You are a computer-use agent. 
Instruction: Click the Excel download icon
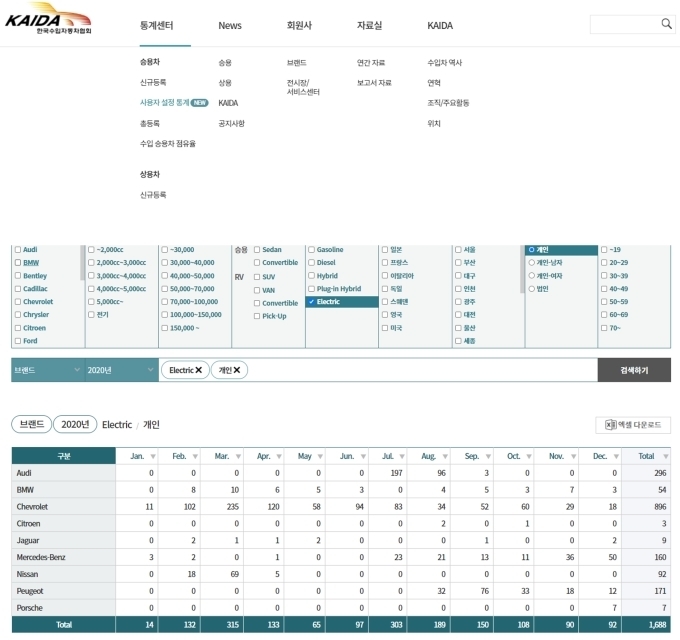[611, 424]
